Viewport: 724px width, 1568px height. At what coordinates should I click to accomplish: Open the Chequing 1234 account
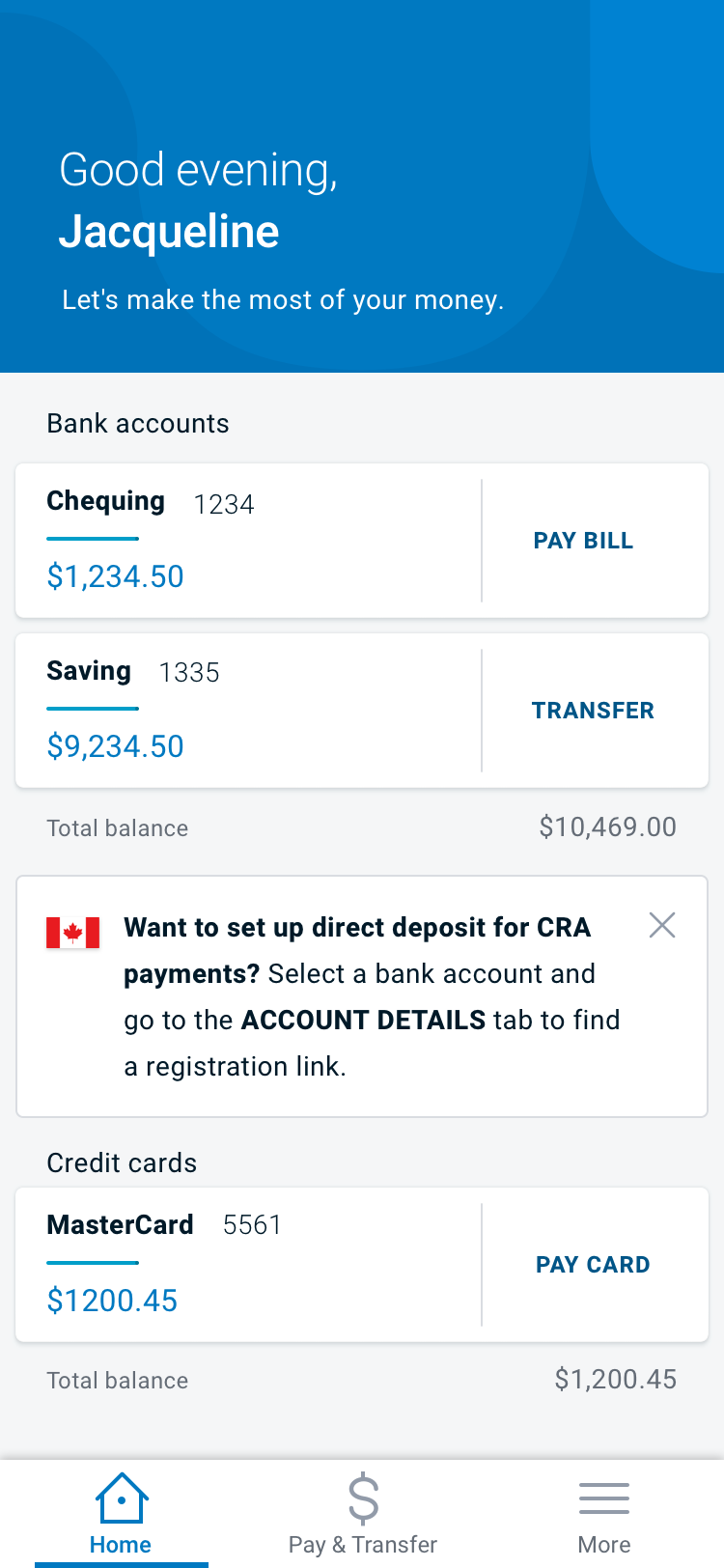(x=151, y=503)
